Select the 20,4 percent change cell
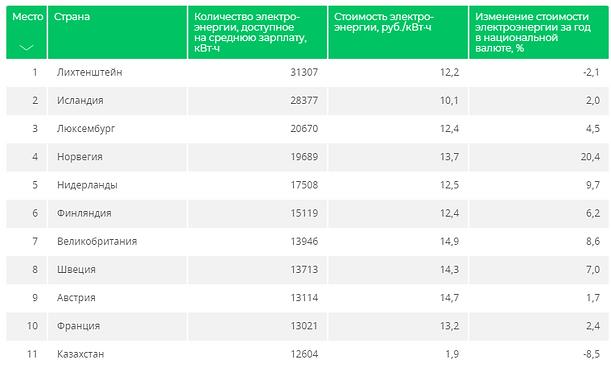Viewport: 611px width, 368px height. click(x=539, y=157)
